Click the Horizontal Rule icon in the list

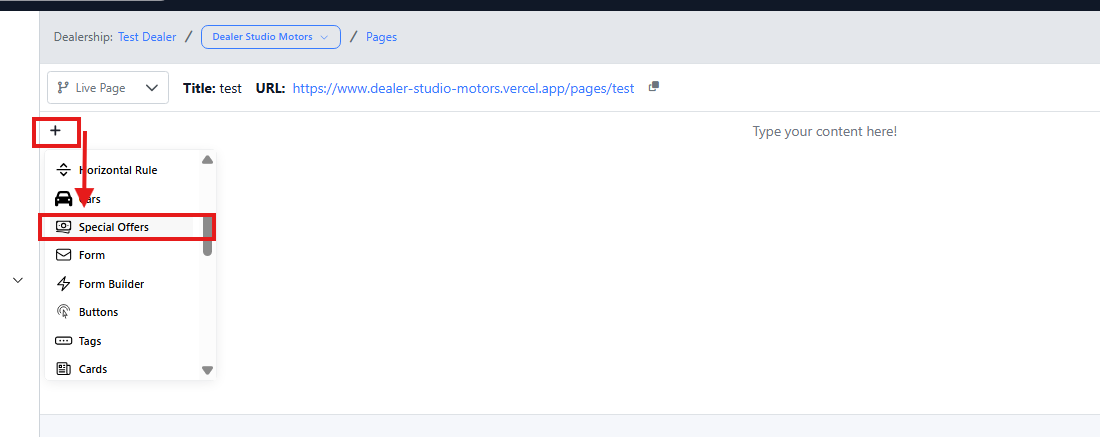(x=64, y=170)
